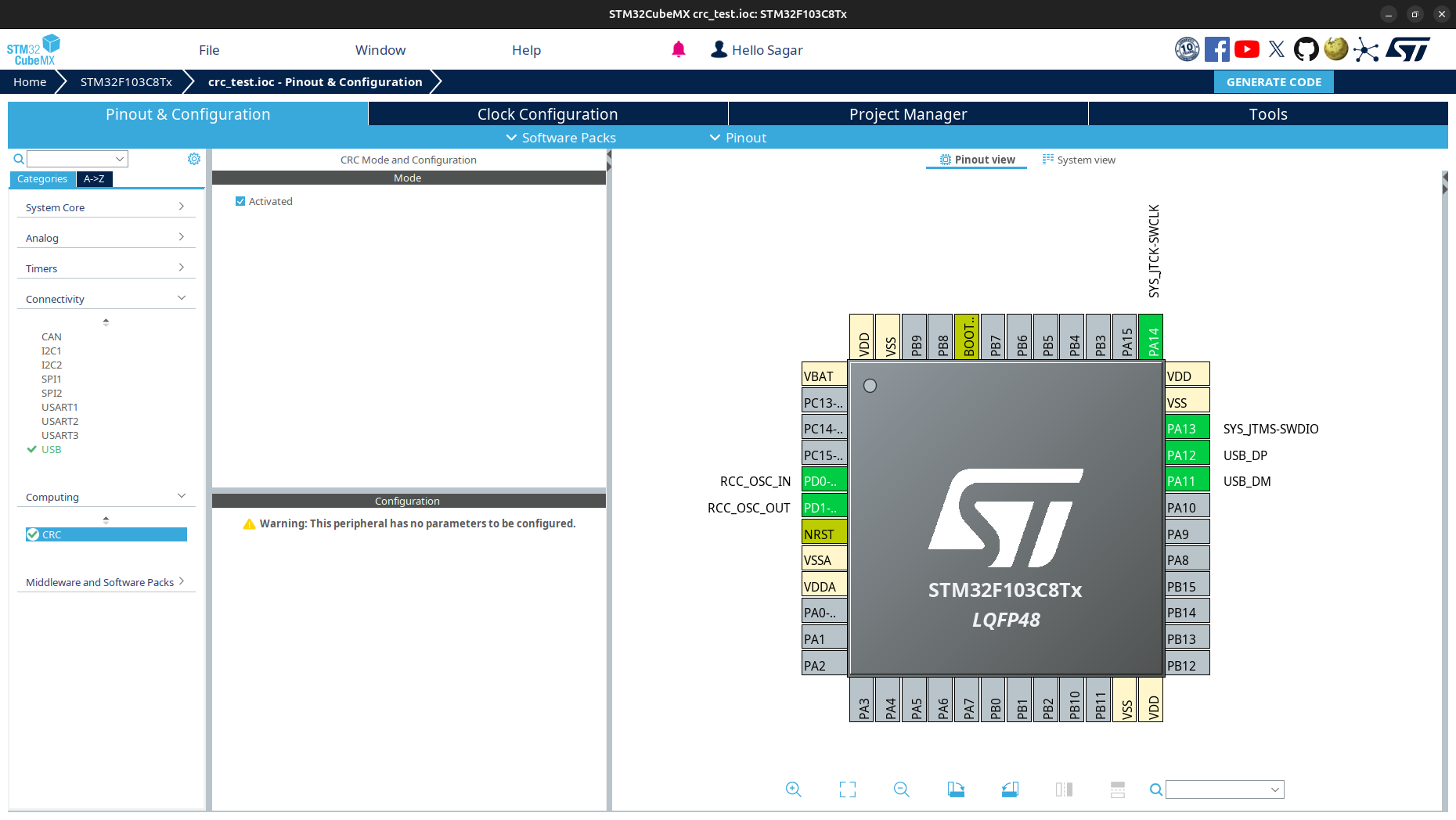Viewport: 1456px width, 820px height.
Task: Select the CAN peripheral
Action: point(52,336)
